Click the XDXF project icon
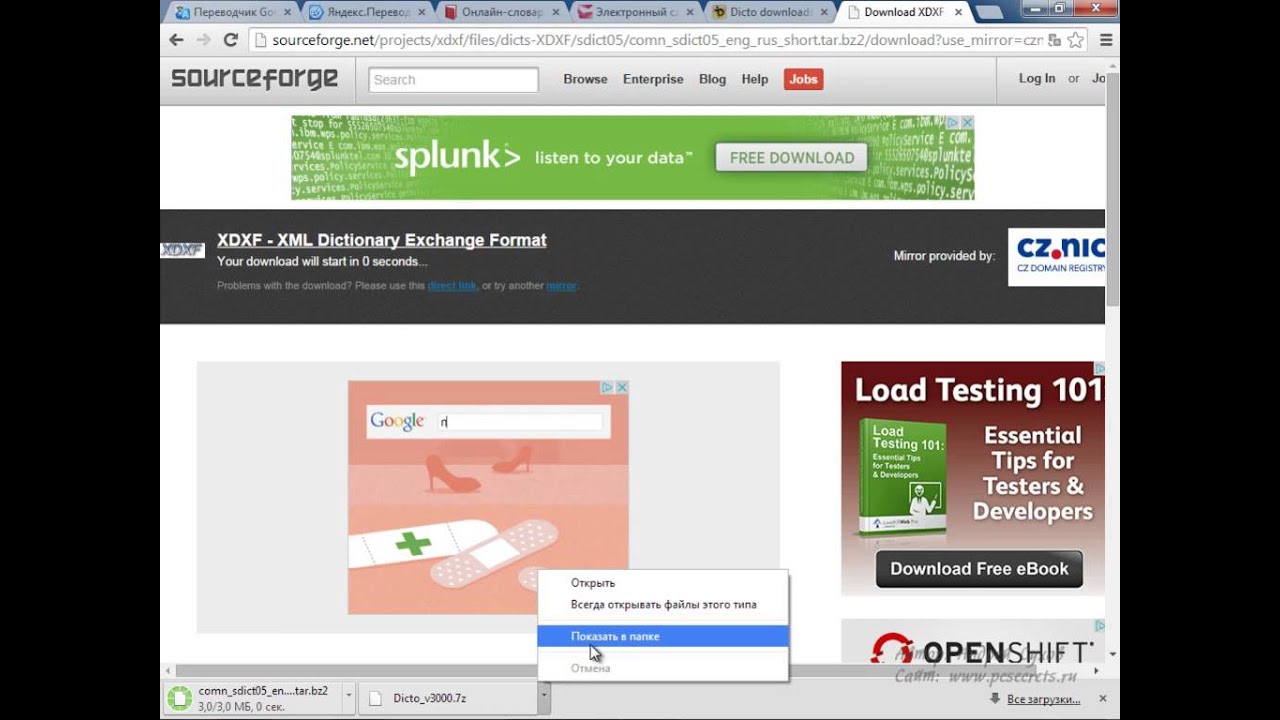 coord(182,250)
